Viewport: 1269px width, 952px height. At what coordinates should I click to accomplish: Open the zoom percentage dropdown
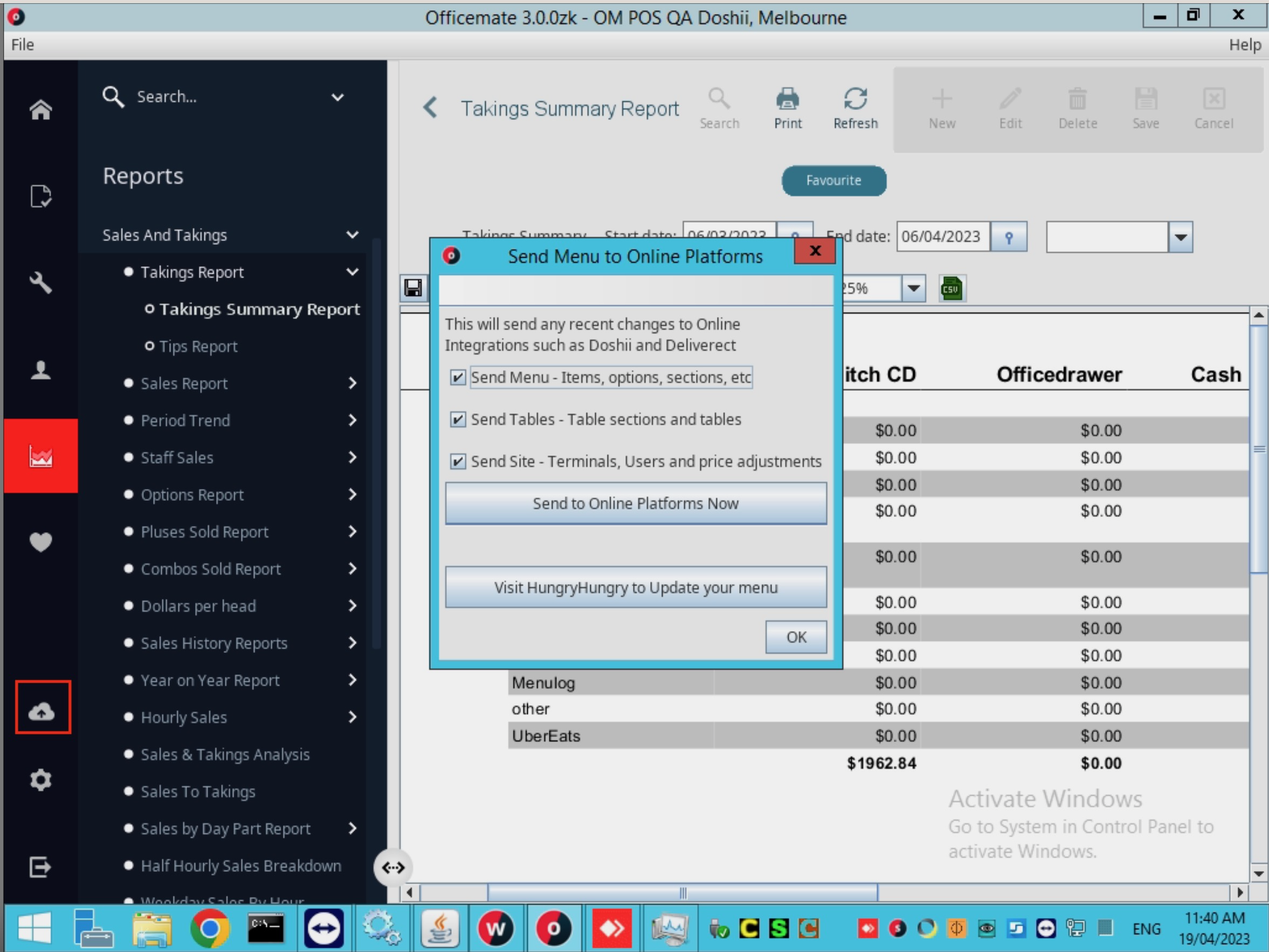(x=913, y=288)
